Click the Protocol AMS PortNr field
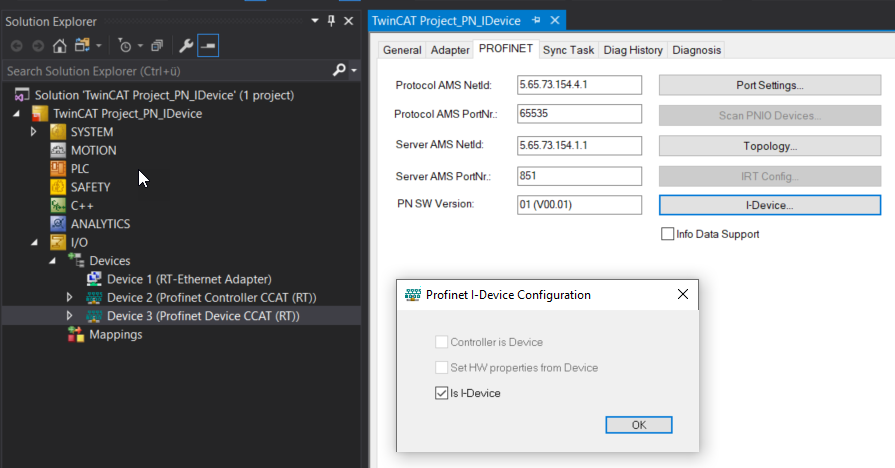Viewport: 895px width, 468px height. pyautogui.click(x=579, y=114)
